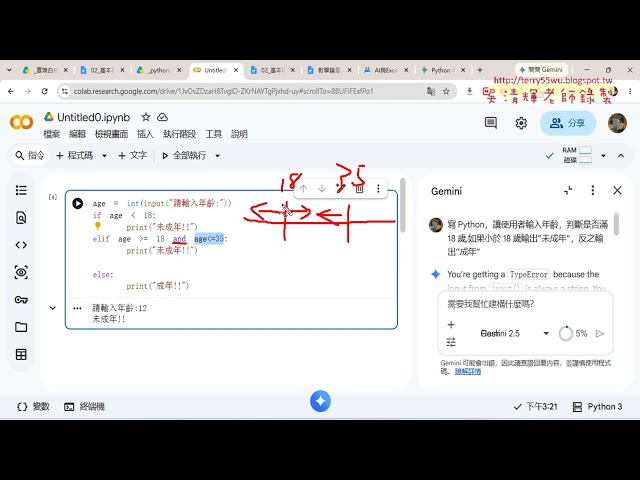
Task: Open notebook settings gear icon
Action: pos(521,123)
